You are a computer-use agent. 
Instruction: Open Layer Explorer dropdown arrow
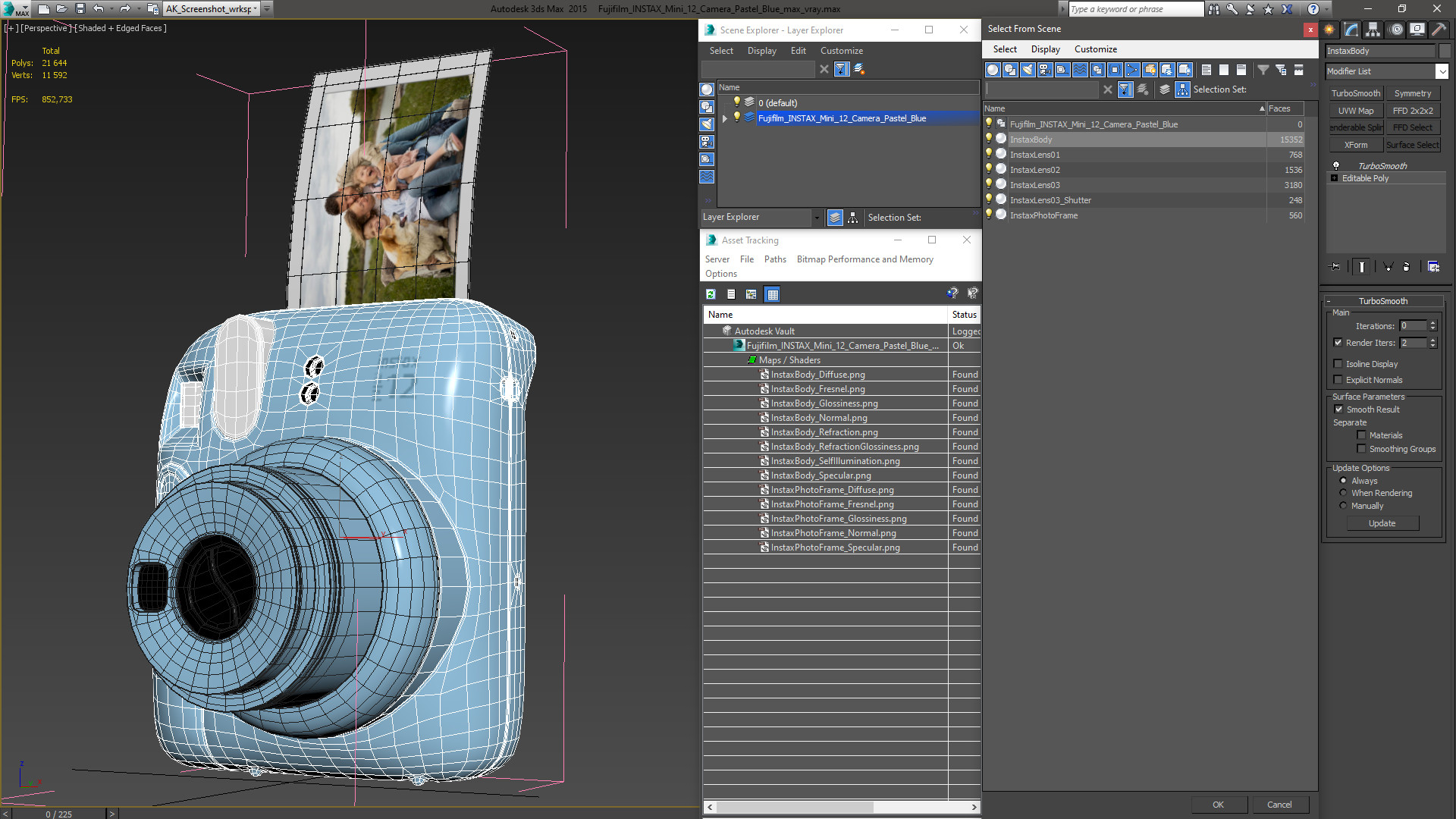(817, 218)
